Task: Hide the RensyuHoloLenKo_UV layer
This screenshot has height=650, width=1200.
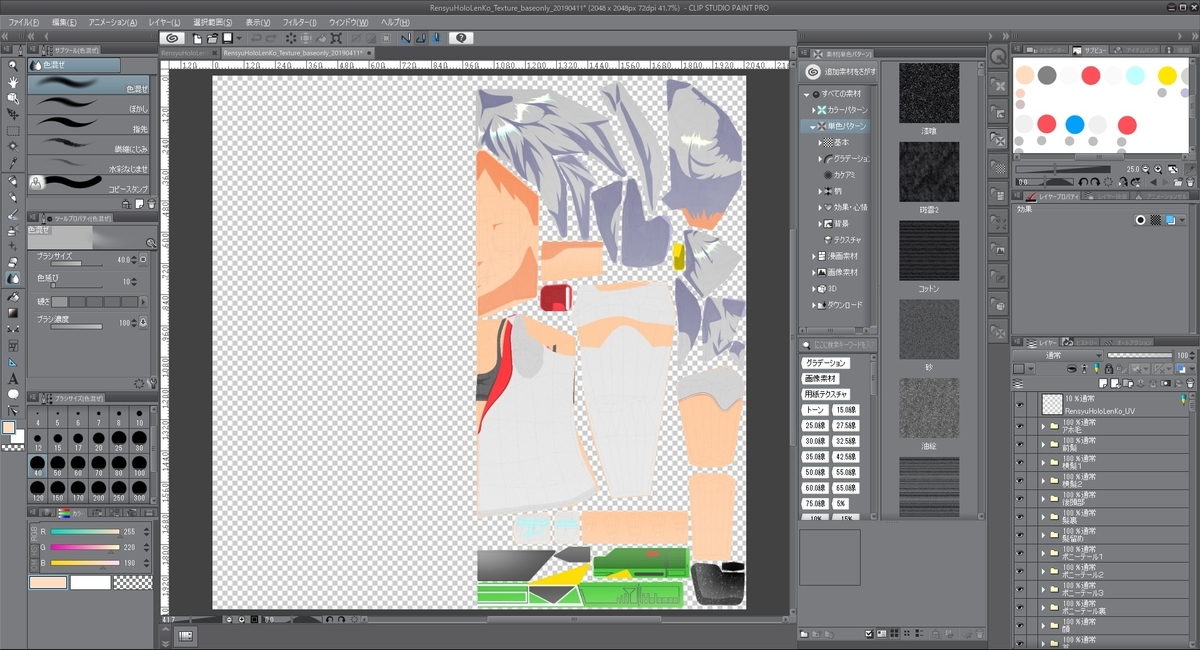Action: pos(1020,404)
